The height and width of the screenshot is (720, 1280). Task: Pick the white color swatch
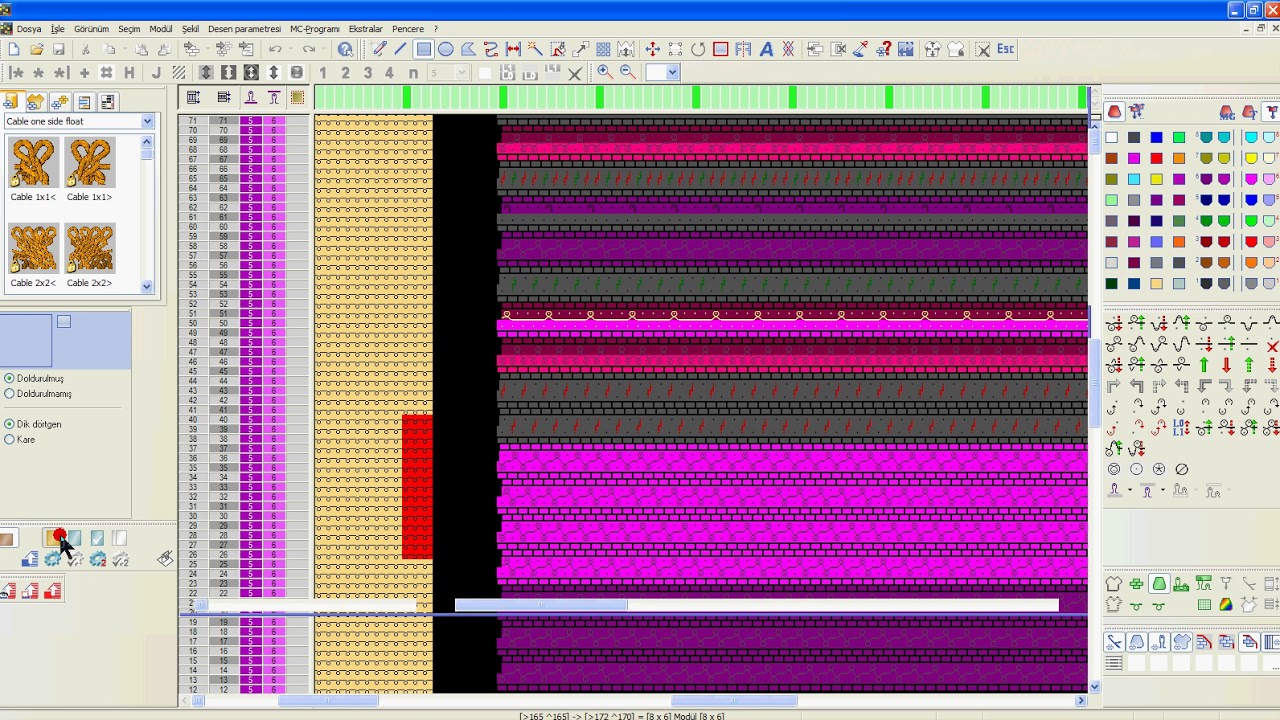pyautogui.click(x=1112, y=137)
